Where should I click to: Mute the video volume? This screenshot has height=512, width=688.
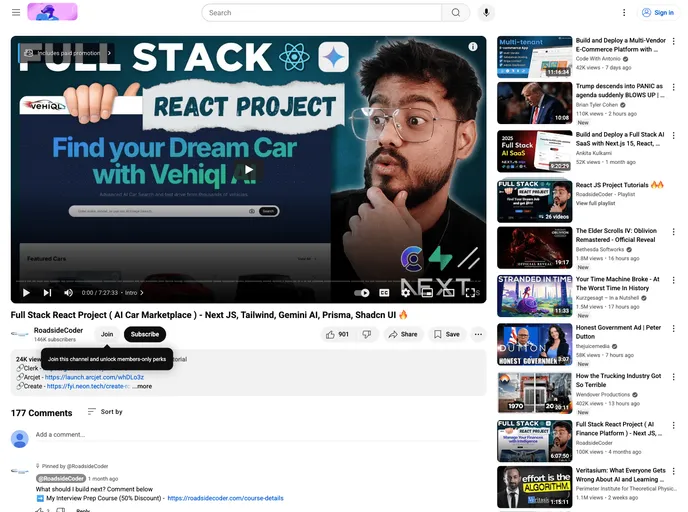(x=68, y=293)
